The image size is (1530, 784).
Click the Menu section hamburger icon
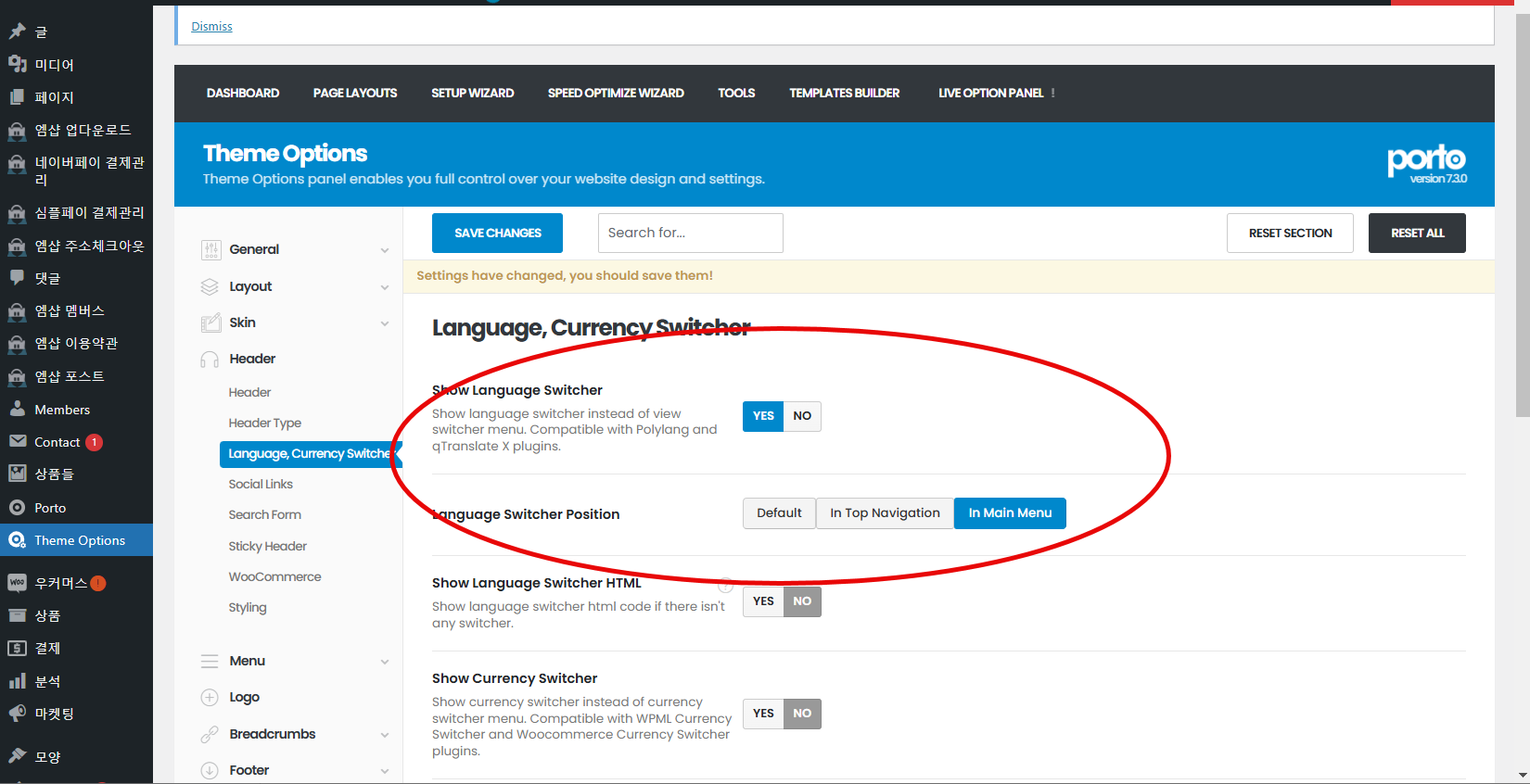(x=210, y=661)
